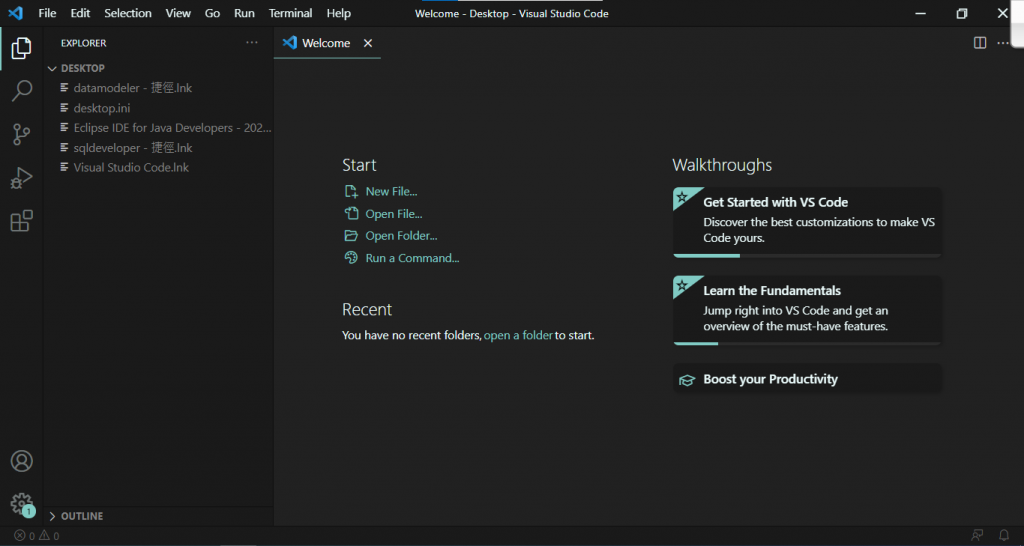Open the Selection menu
The image size is (1024, 546).
point(128,13)
